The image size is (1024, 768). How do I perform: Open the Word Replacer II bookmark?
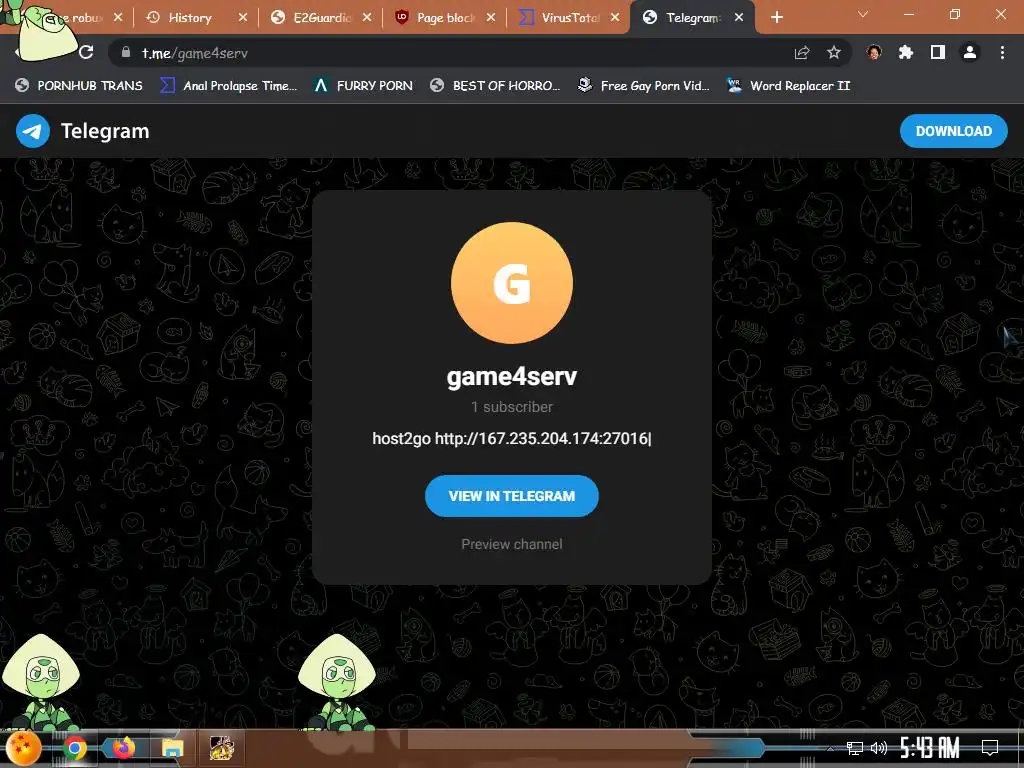click(x=789, y=86)
